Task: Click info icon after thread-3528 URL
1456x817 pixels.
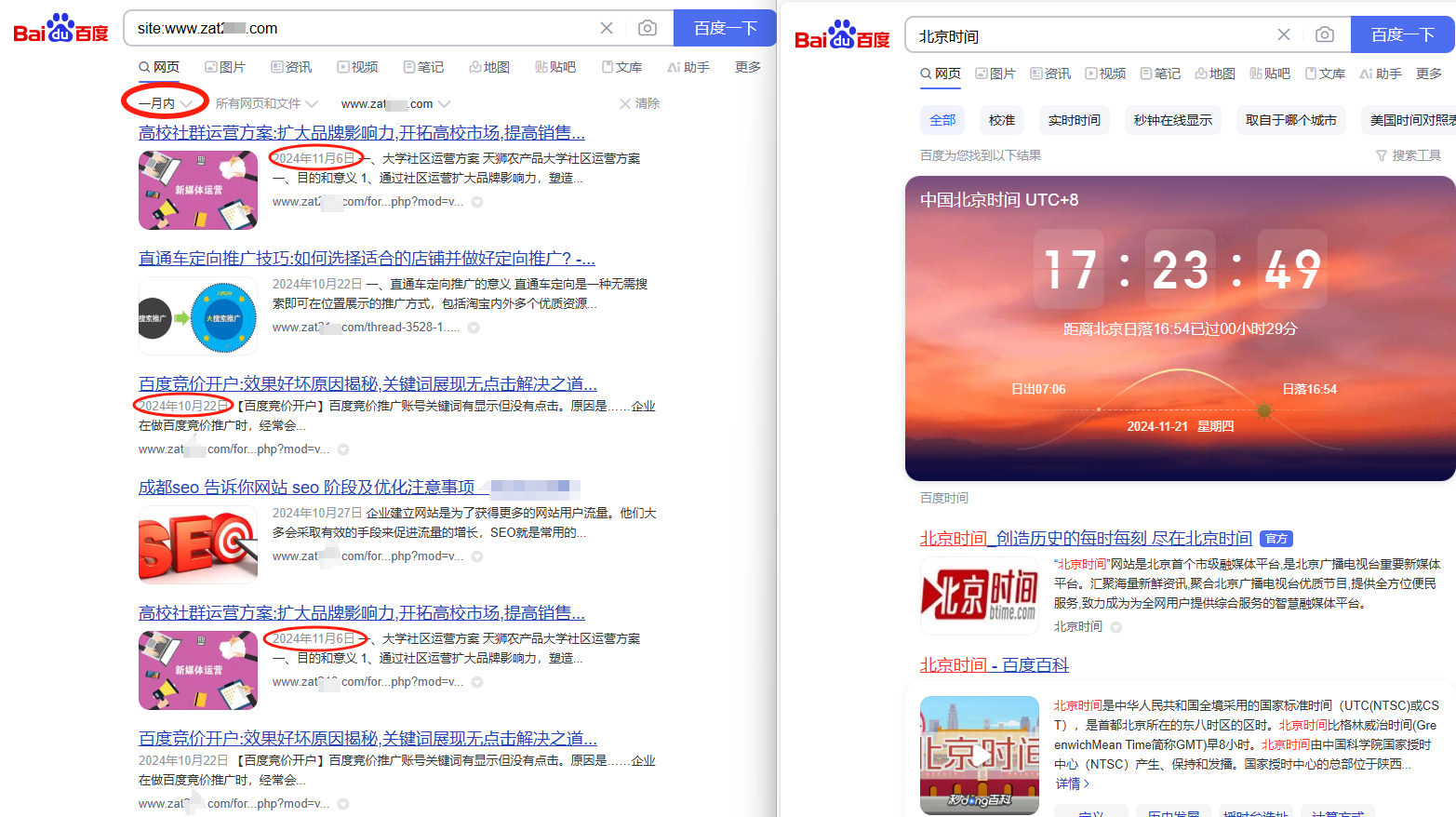Action: [474, 328]
